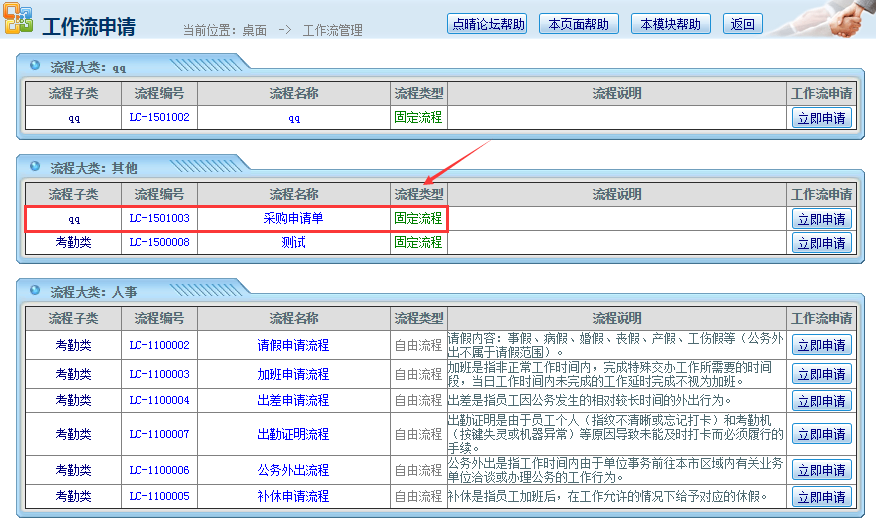
Task: Open flow number LC-1100004 link
Action: (159, 400)
